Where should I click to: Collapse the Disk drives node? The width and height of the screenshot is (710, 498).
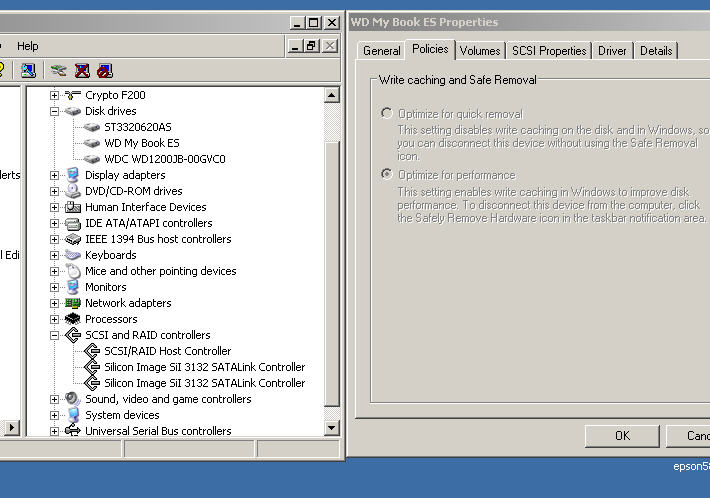tap(54, 111)
